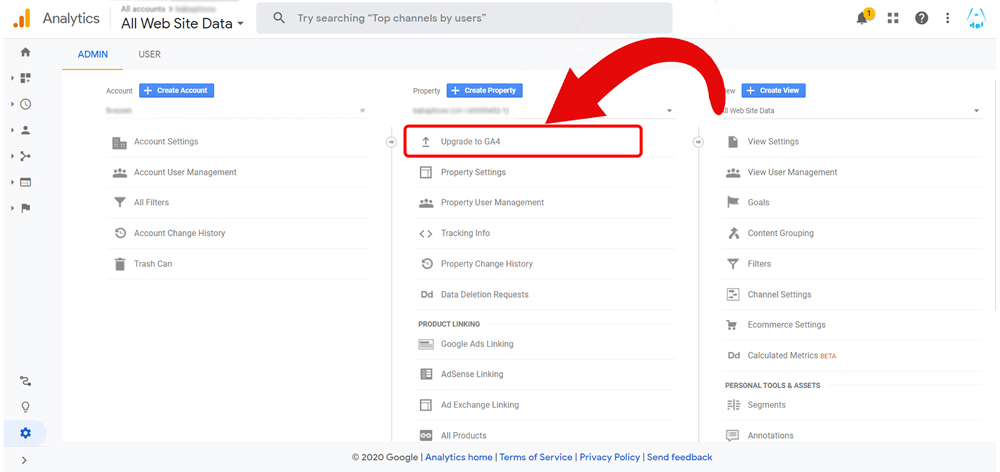Click arrow connector between Property and View columns
The height and width of the screenshot is (472, 1000).
pos(698,142)
